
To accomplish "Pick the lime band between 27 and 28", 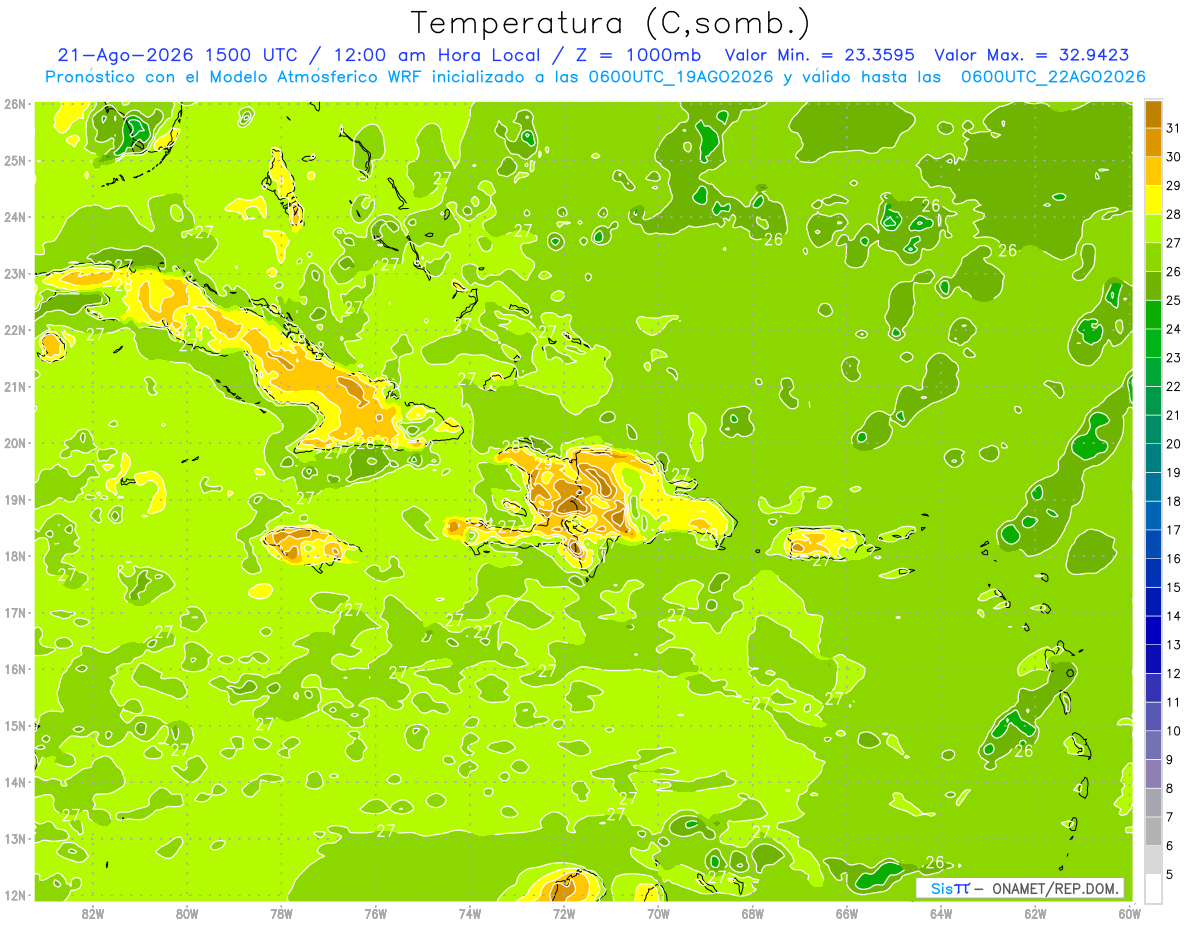I will [x=1153, y=228].
